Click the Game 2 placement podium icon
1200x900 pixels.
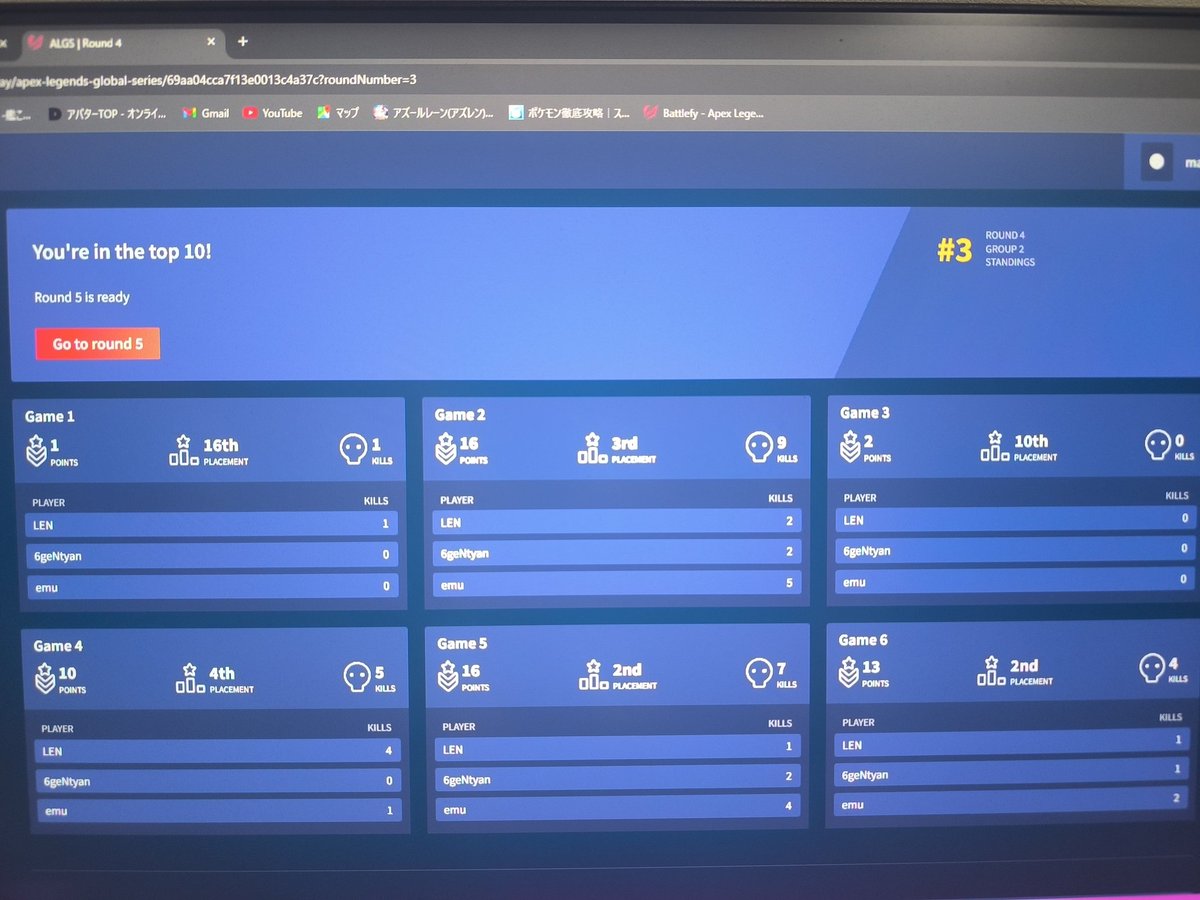pyautogui.click(x=593, y=448)
